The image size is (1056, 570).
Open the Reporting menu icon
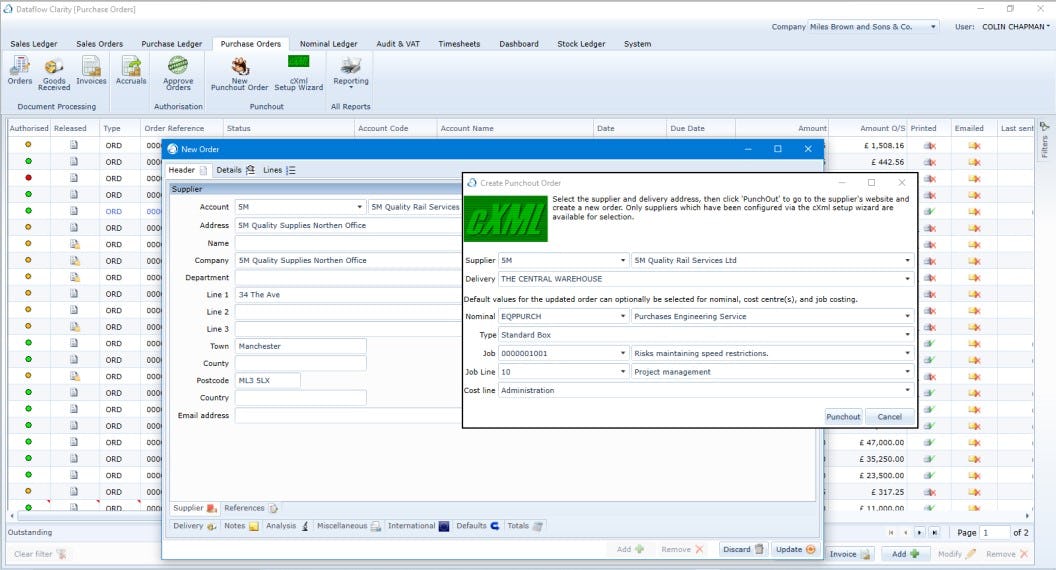coord(351,73)
